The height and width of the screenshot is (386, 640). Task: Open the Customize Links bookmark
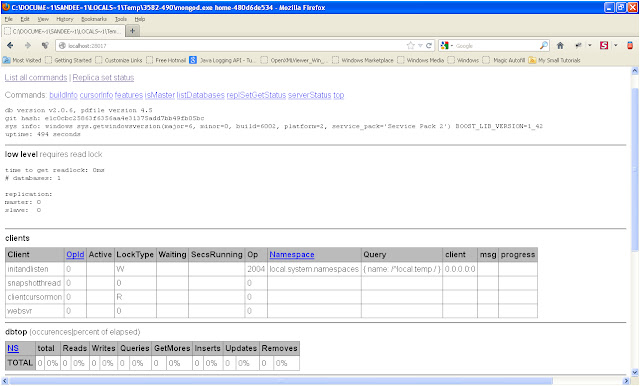pyautogui.click(x=119, y=60)
